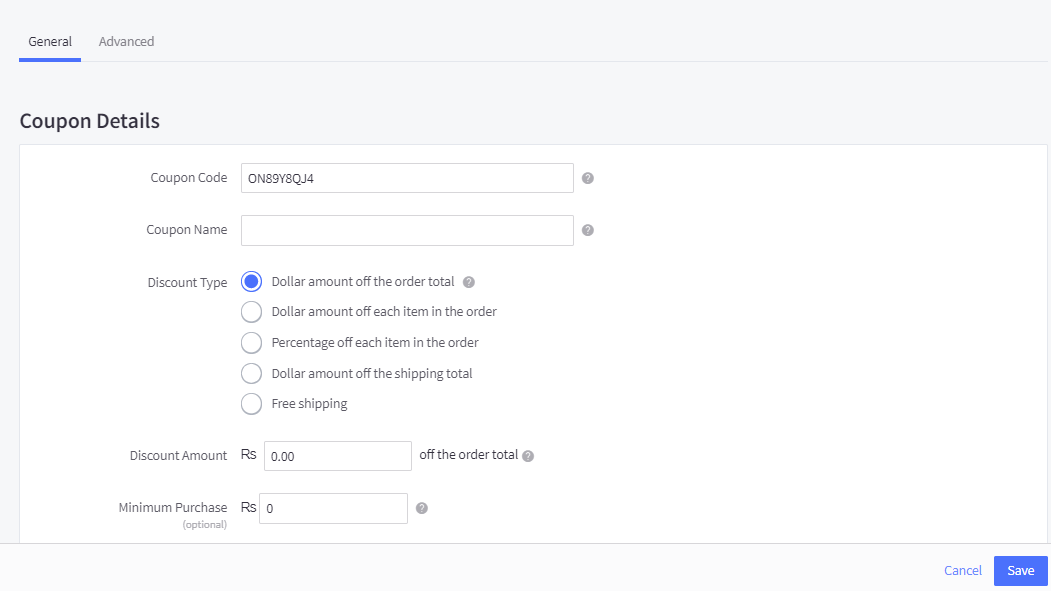Choose Percentage off each item in the order
Viewport: 1051px width, 591px height.
[x=252, y=343]
